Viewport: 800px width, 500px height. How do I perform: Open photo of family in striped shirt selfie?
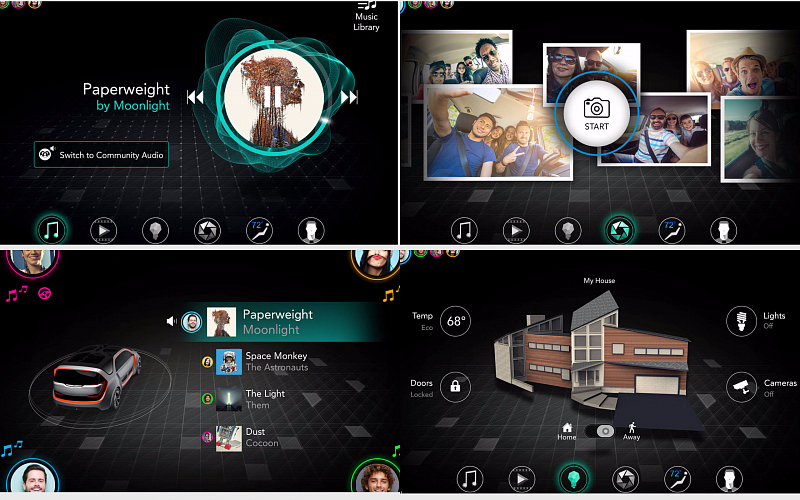click(x=668, y=132)
